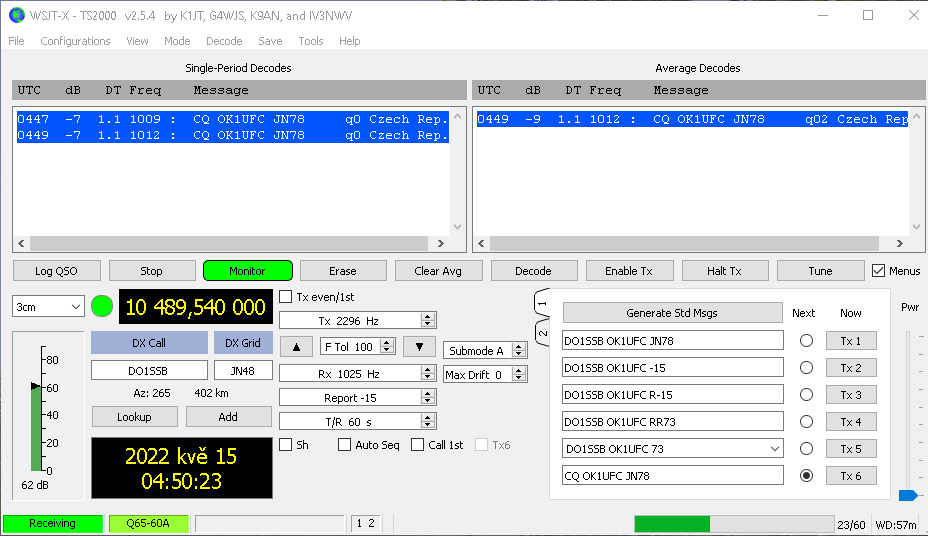
Task: Open the Configurations menu
Action: pos(75,41)
